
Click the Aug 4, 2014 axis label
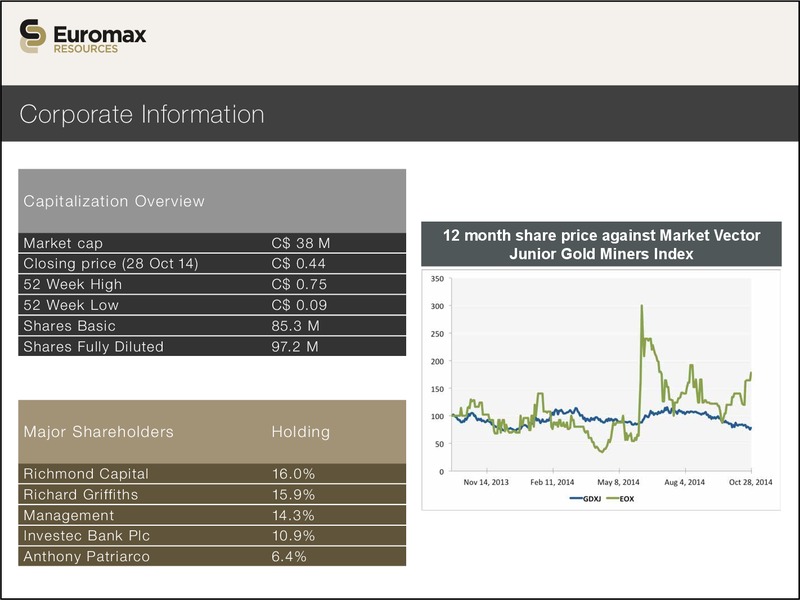tap(684, 482)
